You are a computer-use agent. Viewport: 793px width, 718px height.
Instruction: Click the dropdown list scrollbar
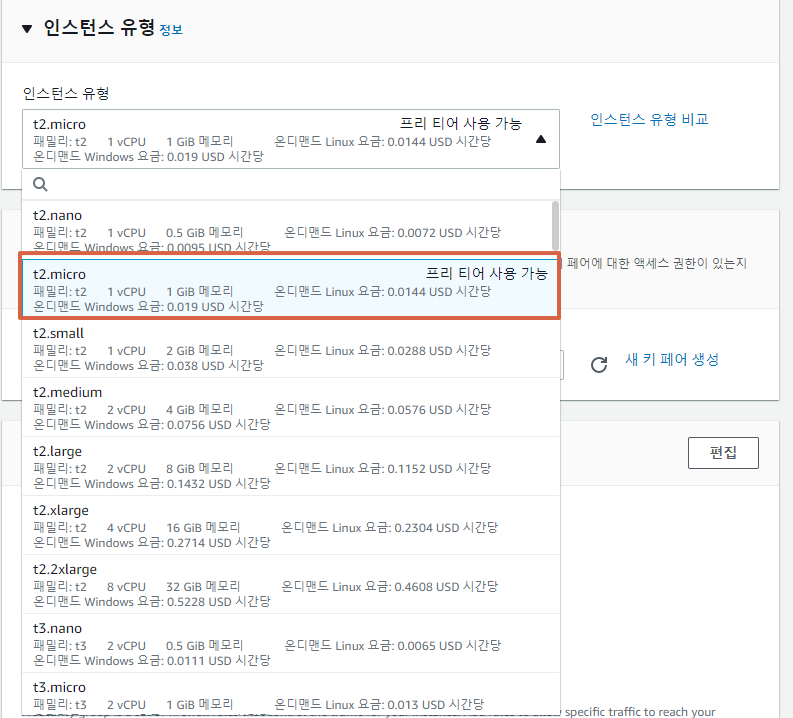click(555, 226)
